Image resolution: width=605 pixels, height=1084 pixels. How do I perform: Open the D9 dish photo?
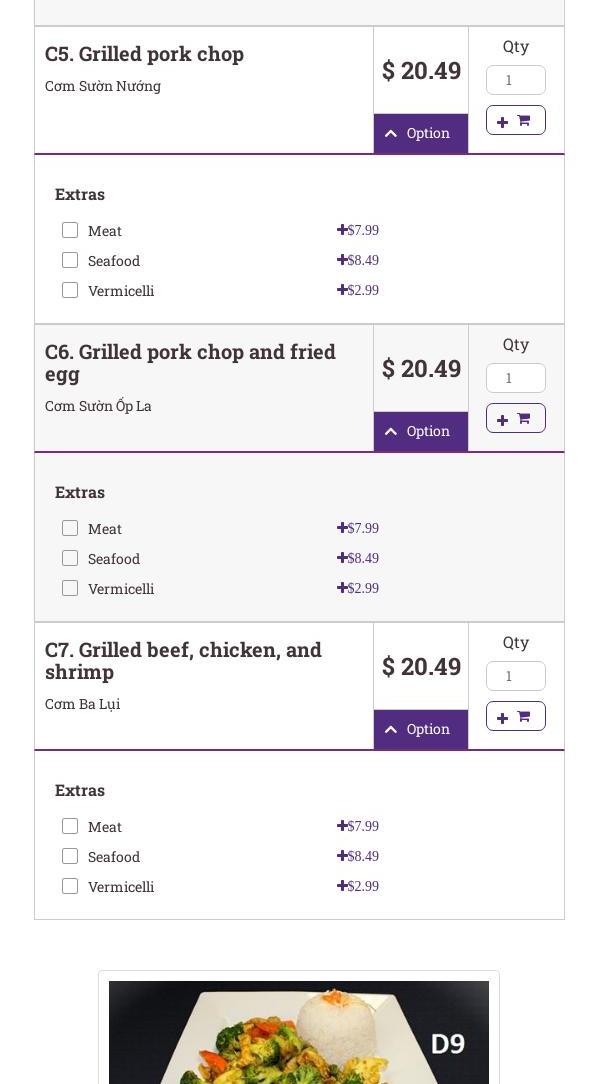pos(299,1032)
